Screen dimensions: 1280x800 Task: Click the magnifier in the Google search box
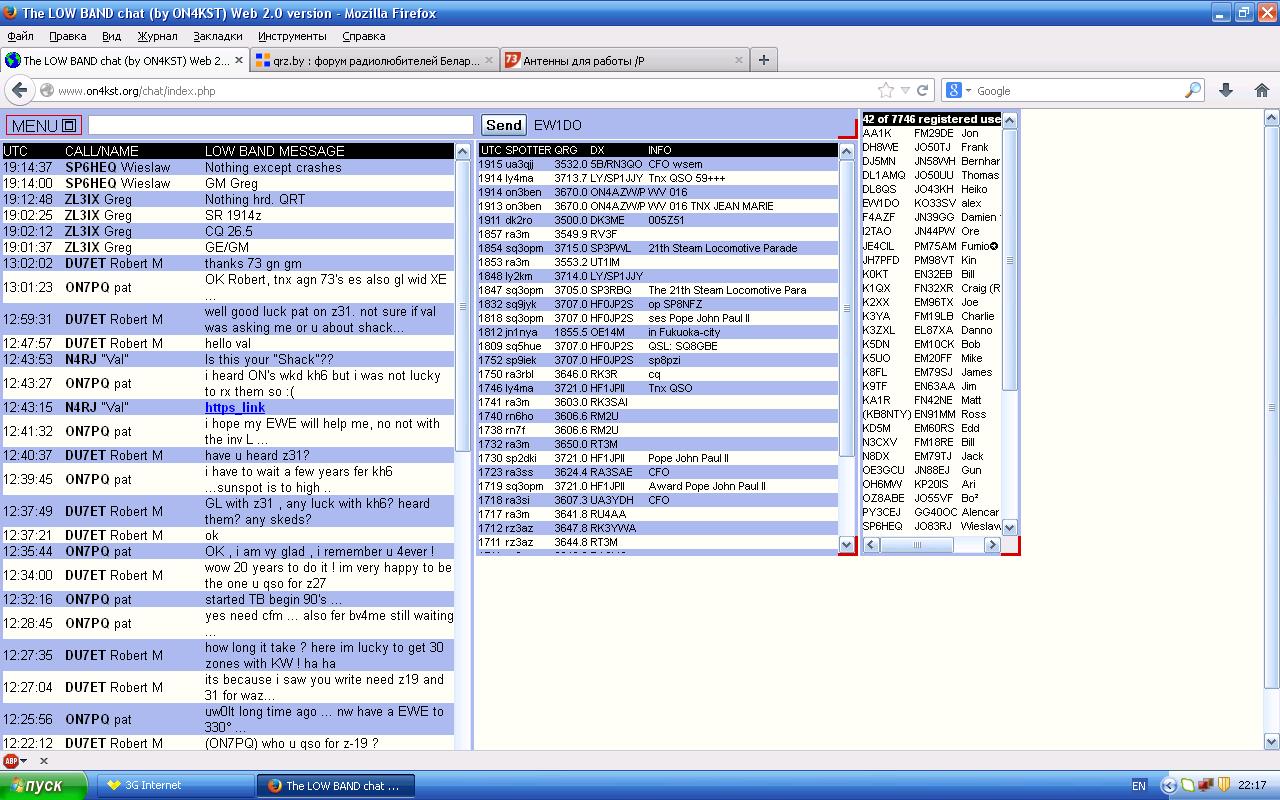1192,90
